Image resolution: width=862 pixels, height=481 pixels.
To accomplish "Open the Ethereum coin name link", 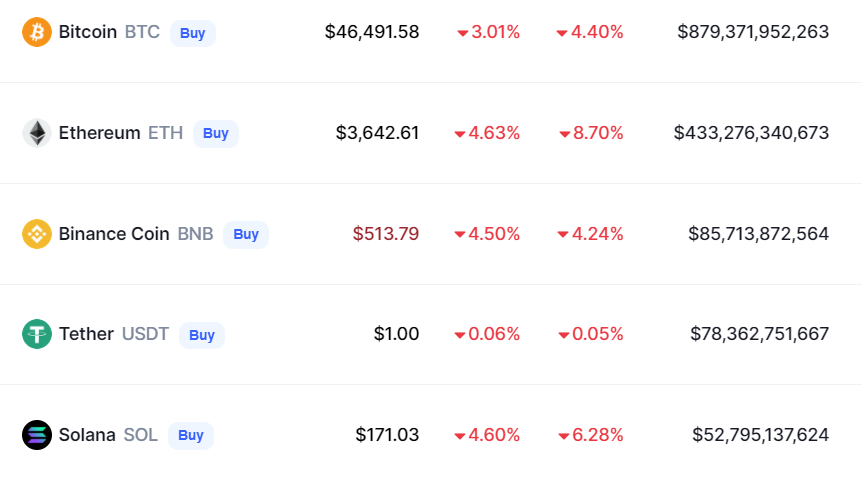I will (100, 133).
